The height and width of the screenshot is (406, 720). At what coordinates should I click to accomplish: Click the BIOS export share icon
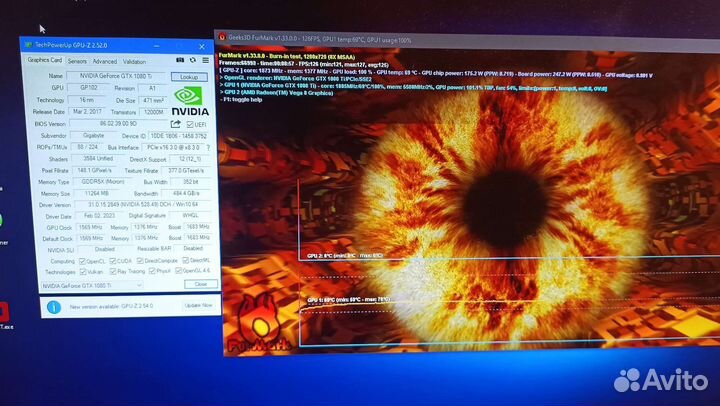(176, 123)
